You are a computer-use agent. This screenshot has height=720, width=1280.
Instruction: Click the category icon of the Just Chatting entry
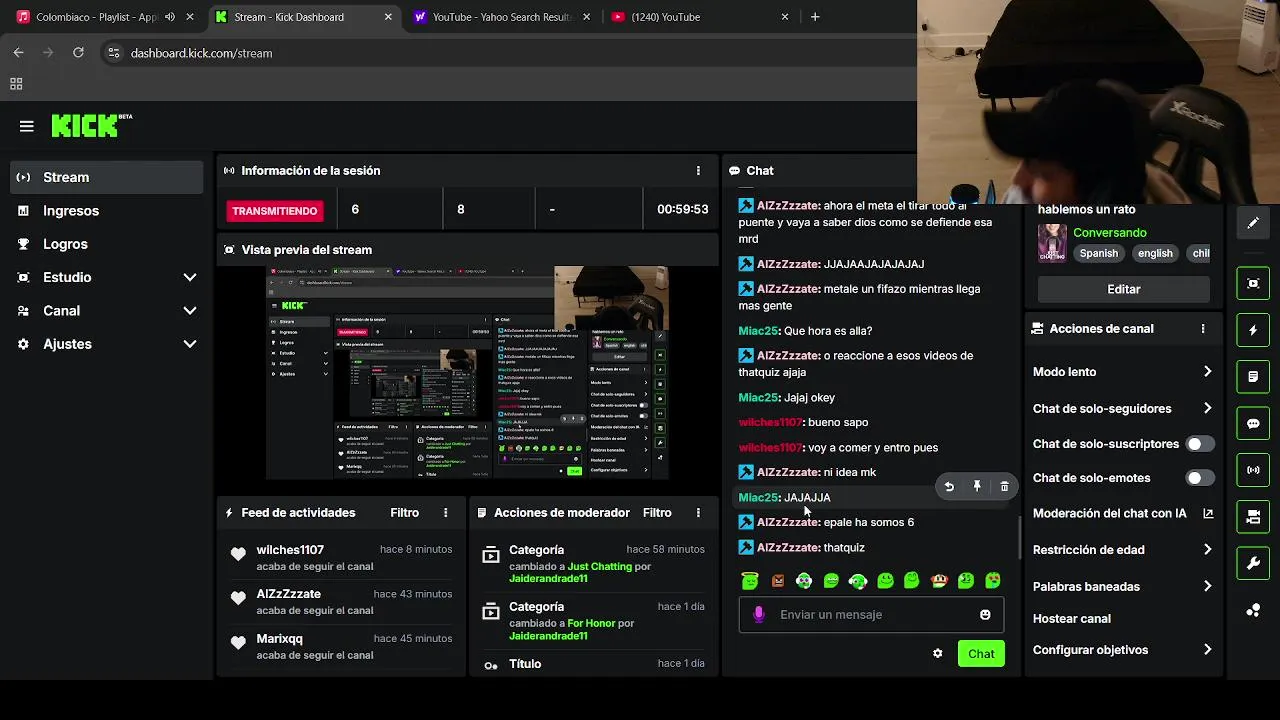pyautogui.click(x=491, y=554)
